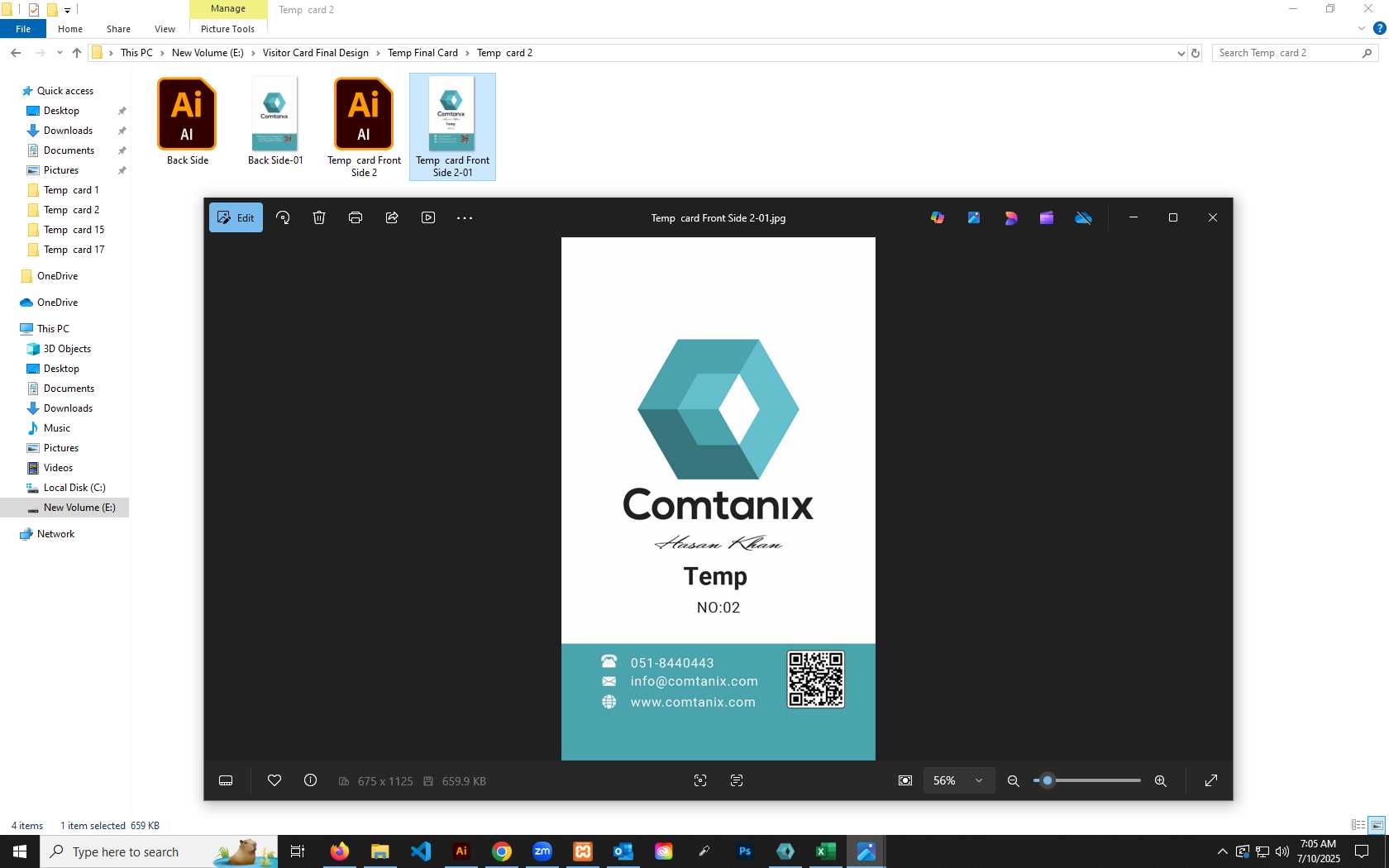Screen dimensions: 1389x868
Task: Delete the photo with trash icon
Action: (x=319, y=217)
